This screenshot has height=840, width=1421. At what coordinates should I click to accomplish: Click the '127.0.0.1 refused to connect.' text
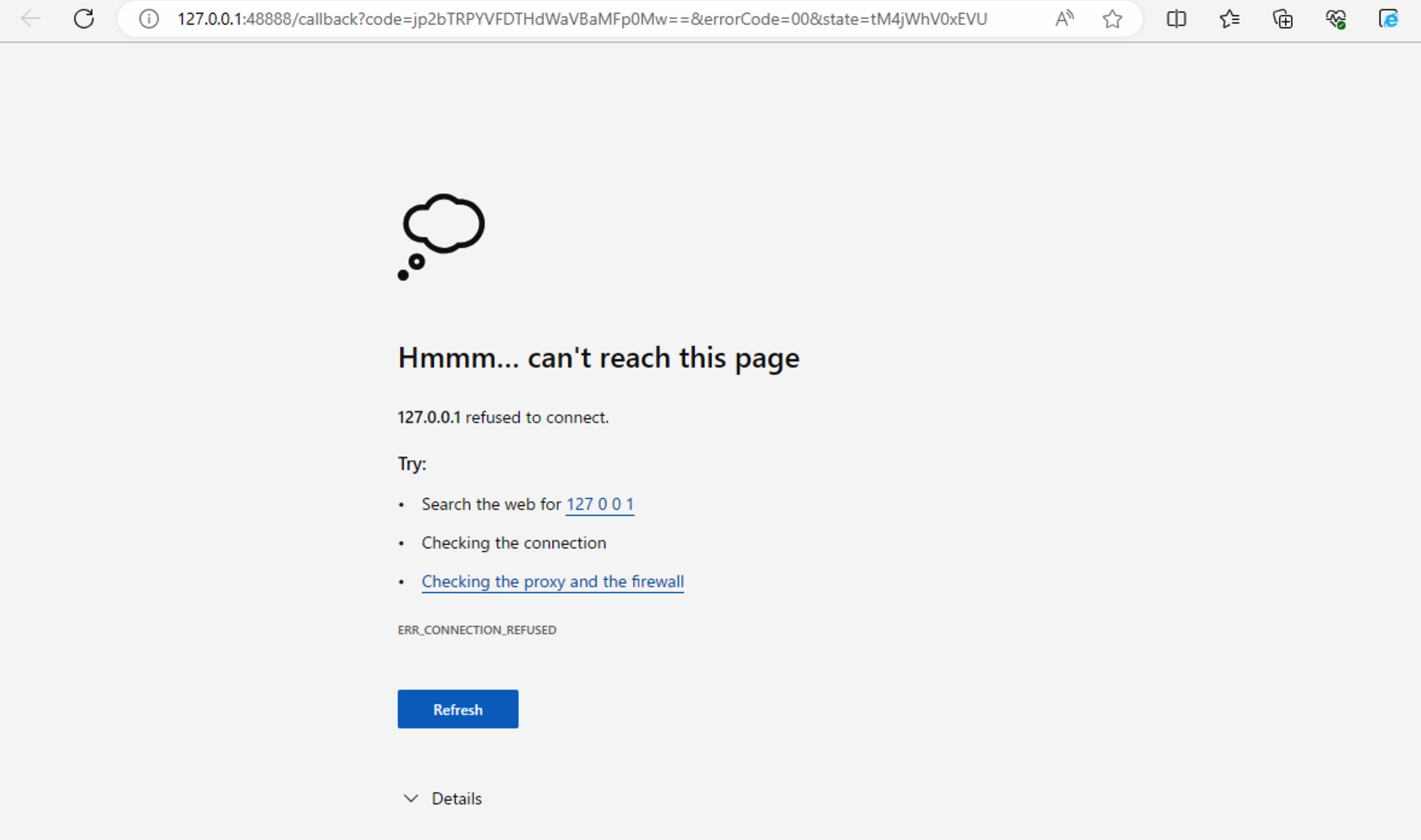[503, 418]
